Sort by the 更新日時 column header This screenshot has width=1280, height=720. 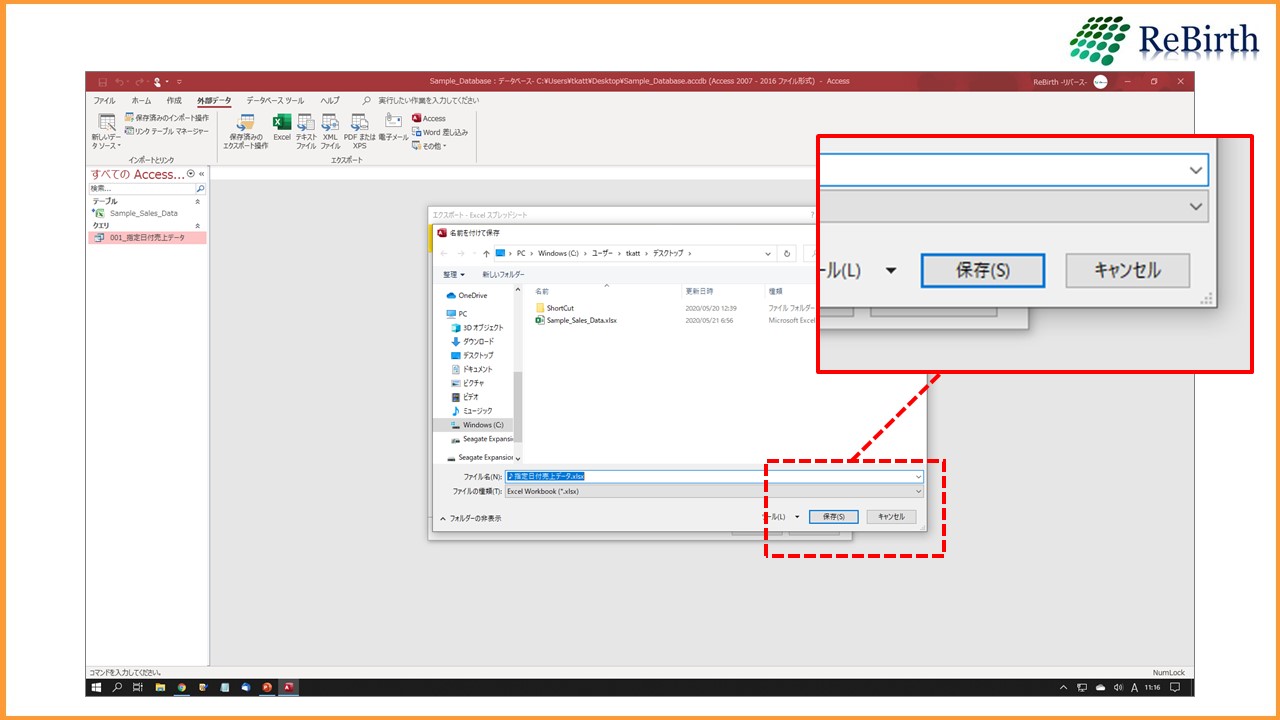(700, 291)
